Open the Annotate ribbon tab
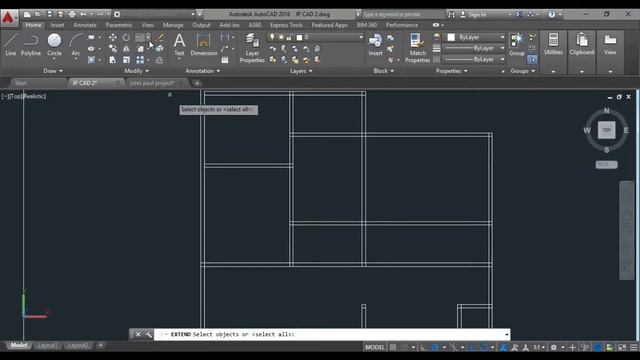Screen dimensions: 640x360 click(x=84, y=25)
